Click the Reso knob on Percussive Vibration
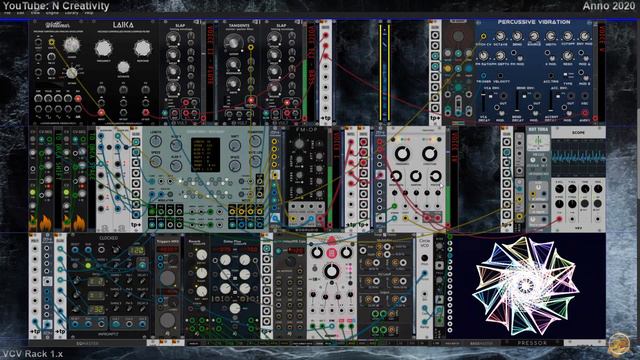Image resolution: width=640 pixels, height=360 pixels. tap(567, 56)
